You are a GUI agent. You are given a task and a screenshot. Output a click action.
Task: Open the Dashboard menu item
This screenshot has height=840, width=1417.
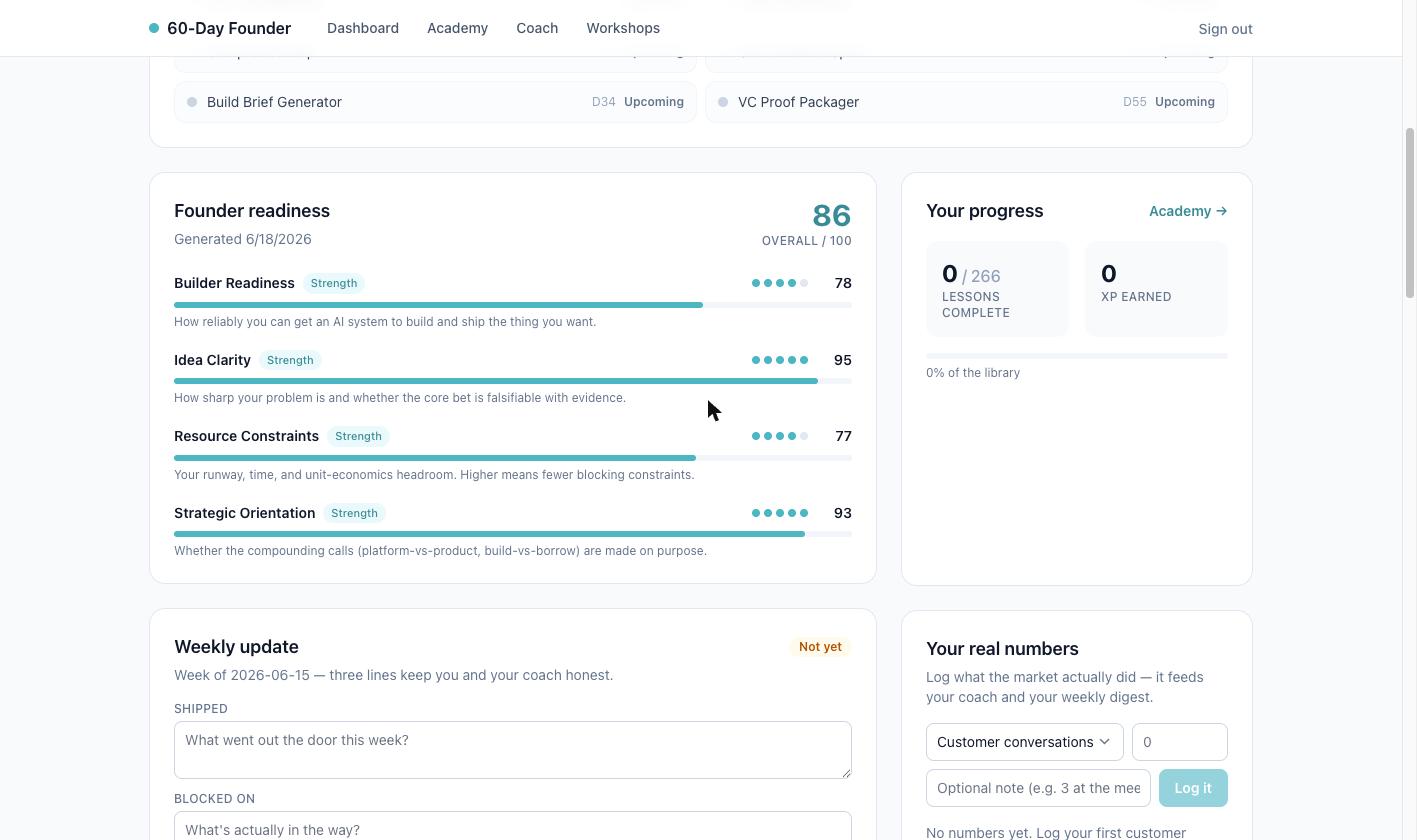pos(363,28)
